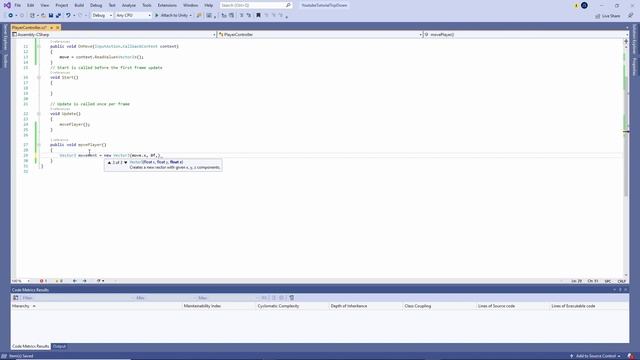The height and width of the screenshot is (360, 640).
Task: Close the PlayerController.cs tab
Action: [x=58, y=27]
